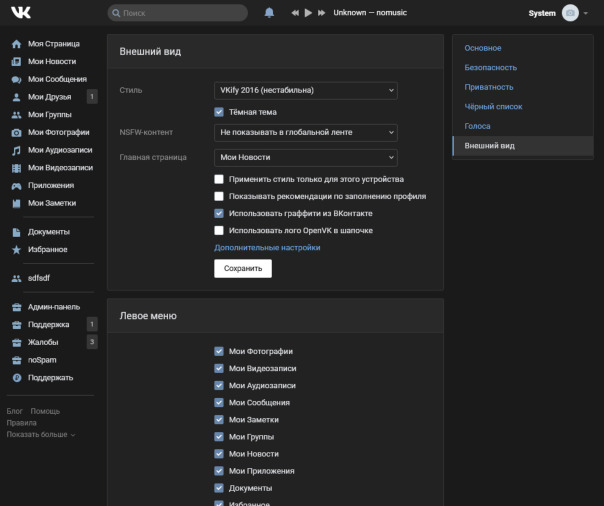The image size is (604, 506).
Task: Open Мои Друзья in sidebar
Action: 50,97
